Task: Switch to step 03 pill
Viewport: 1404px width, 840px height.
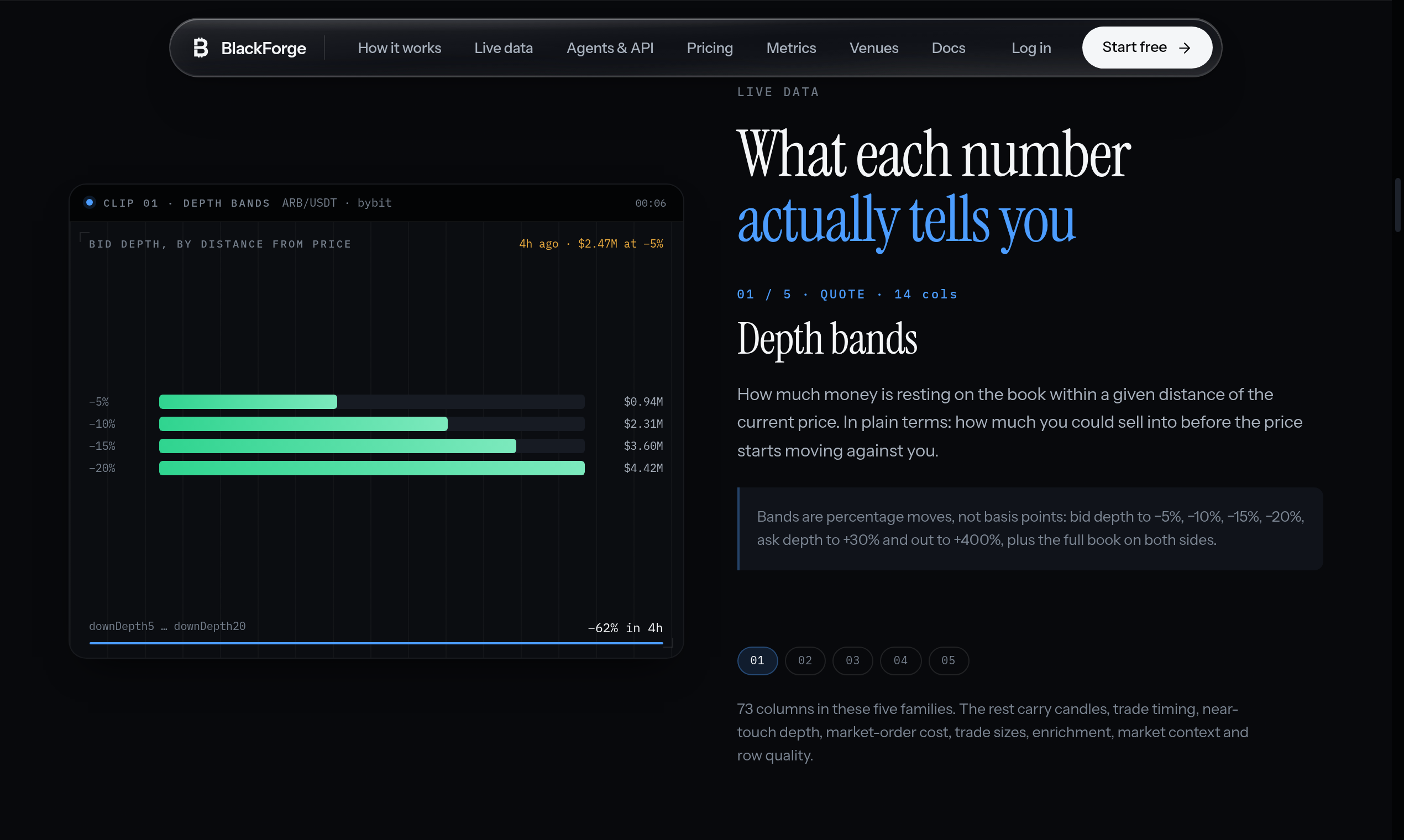Action: pyautogui.click(x=852, y=660)
